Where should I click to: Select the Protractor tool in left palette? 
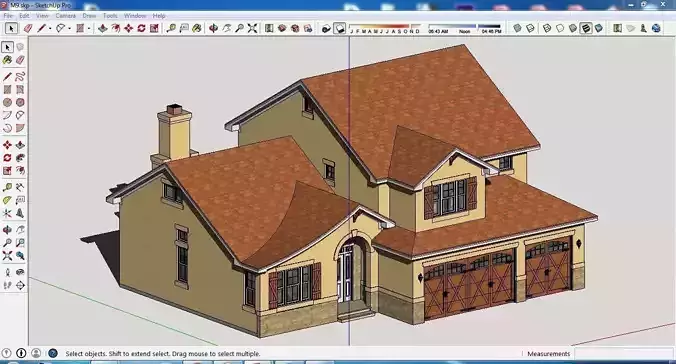pyautogui.click(x=7, y=200)
